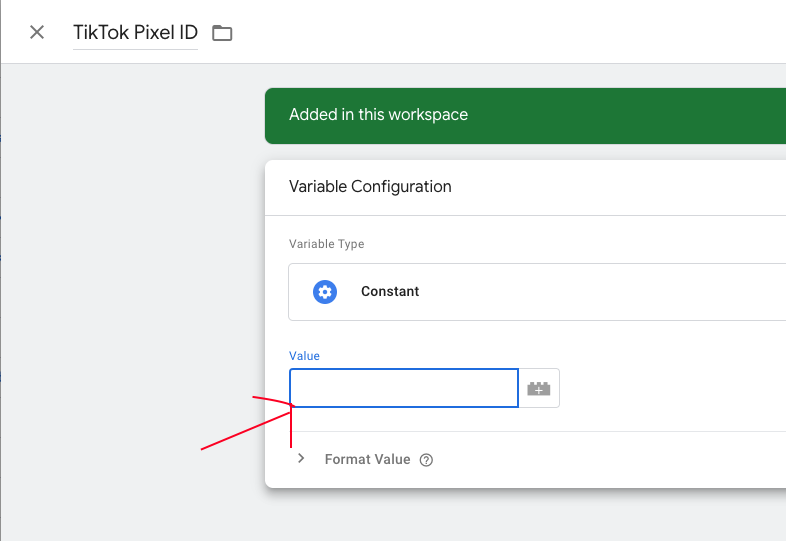Click the blue Value label

tap(304, 356)
